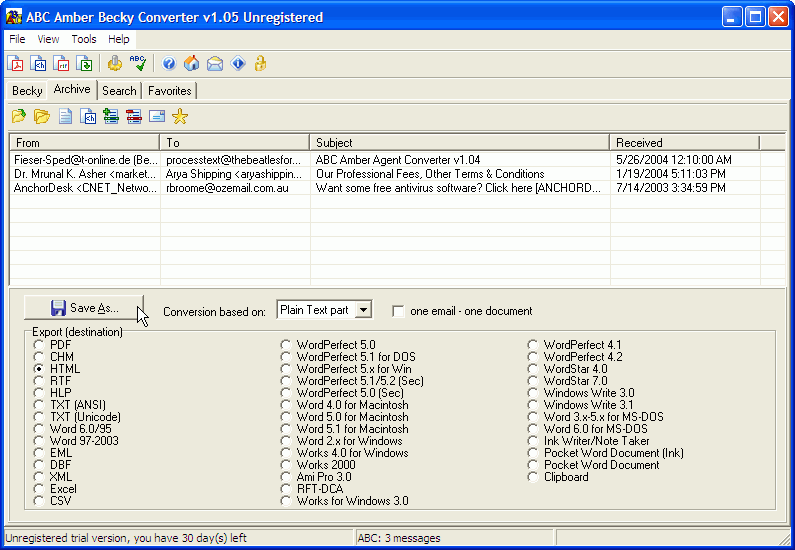Click the ABC spell check icon
Screen dimensions: 795x550
[137, 63]
